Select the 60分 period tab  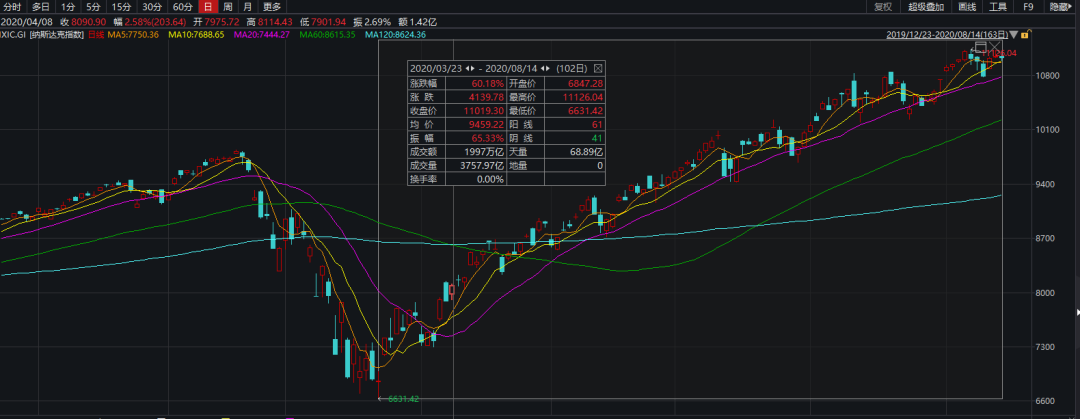pyautogui.click(x=183, y=7)
